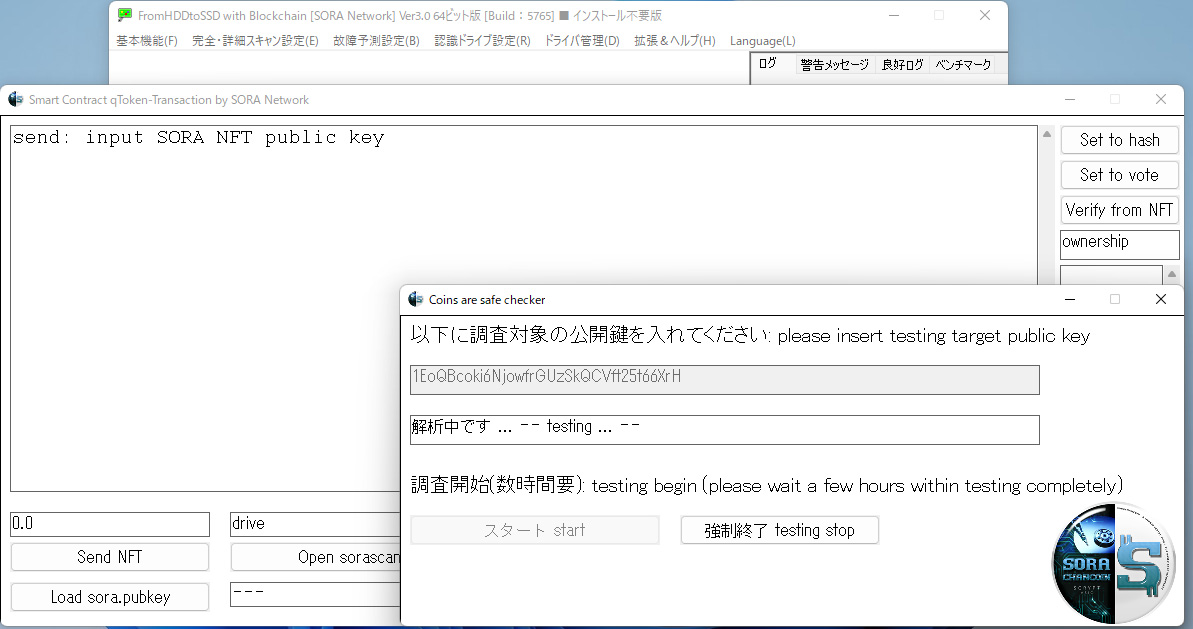The width and height of the screenshot is (1193, 629).
Task: Open the ドライバ管理(D) menu
Action: (582, 40)
